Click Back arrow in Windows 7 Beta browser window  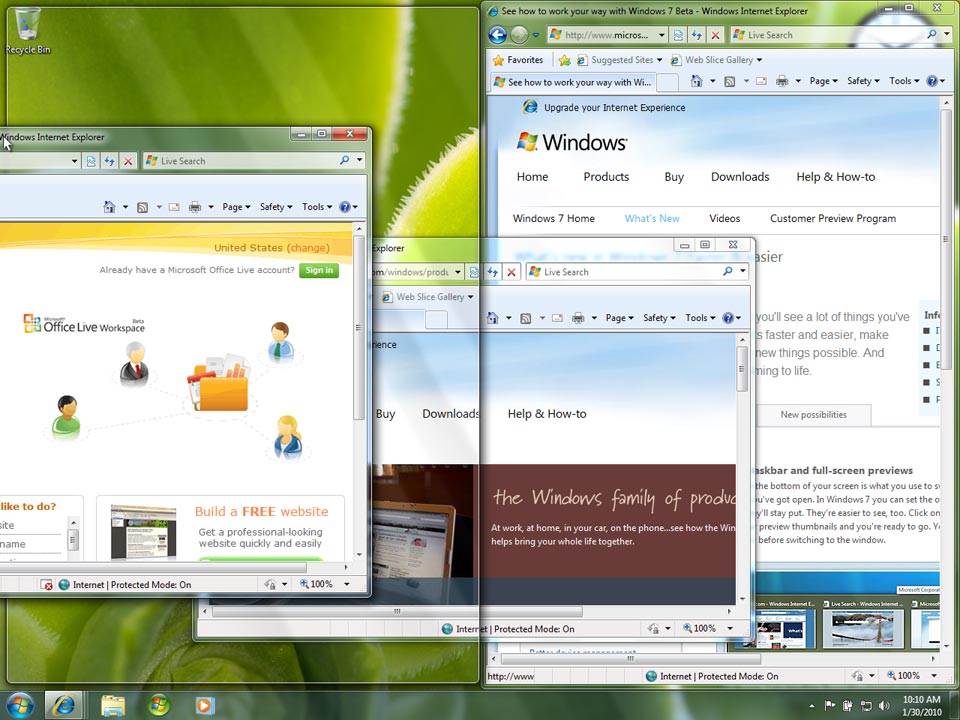[x=497, y=35]
